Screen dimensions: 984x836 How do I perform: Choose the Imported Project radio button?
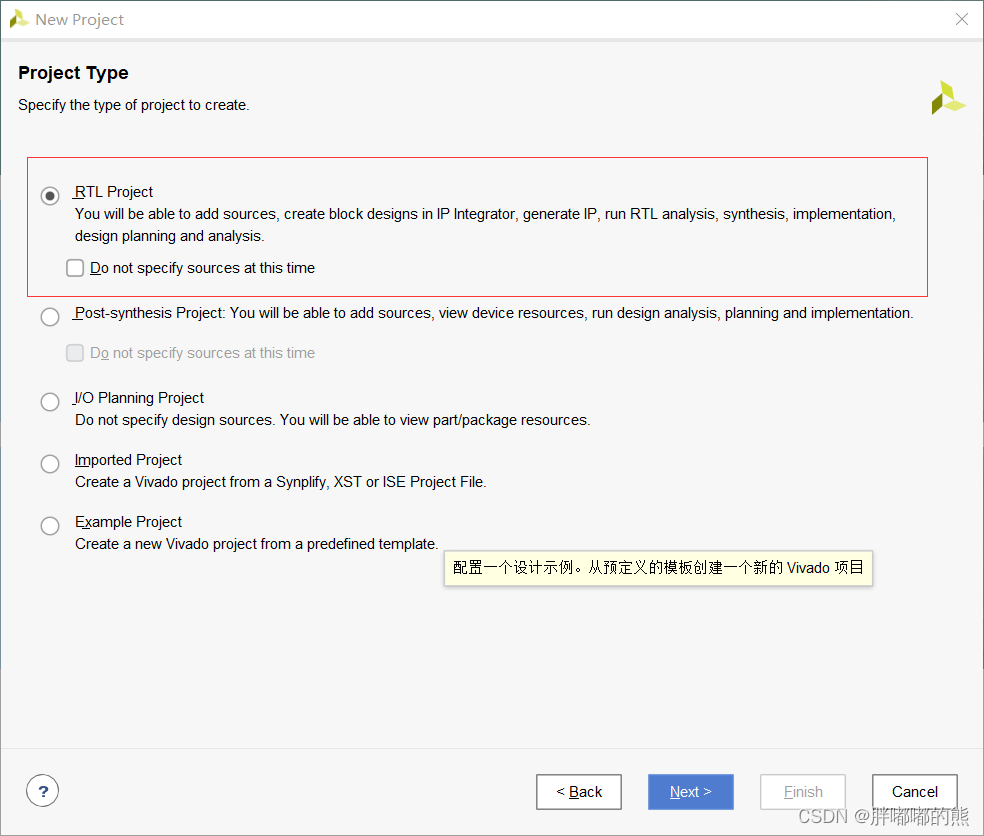click(50, 464)
